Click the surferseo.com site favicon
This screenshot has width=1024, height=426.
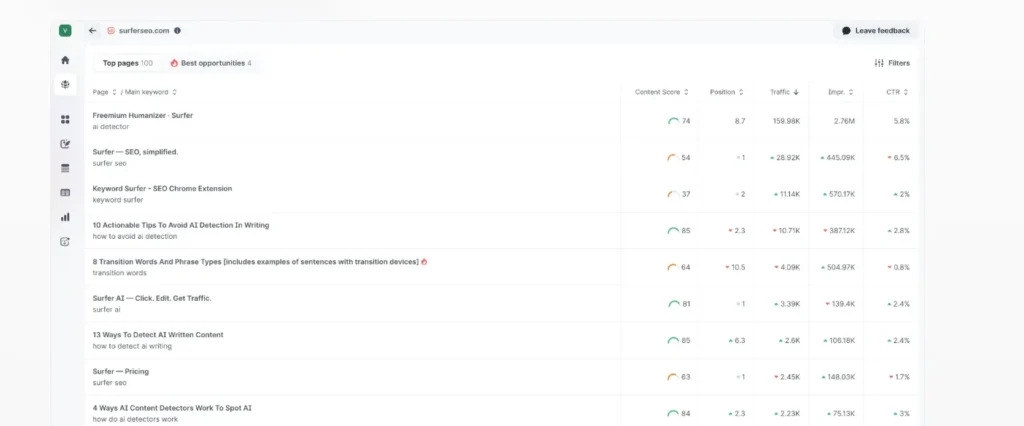[x=111, y=30]
